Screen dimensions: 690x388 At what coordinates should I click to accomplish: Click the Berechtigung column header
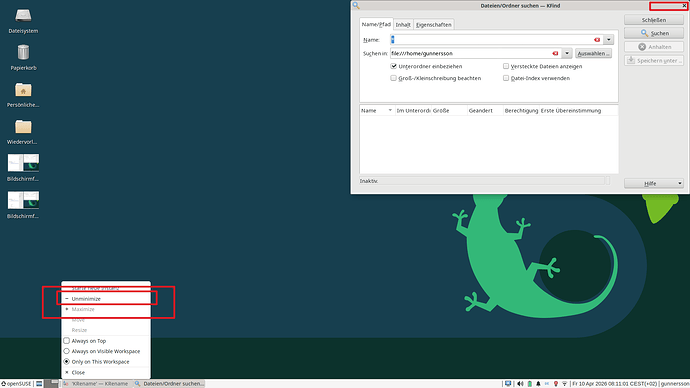click(521, 110)
